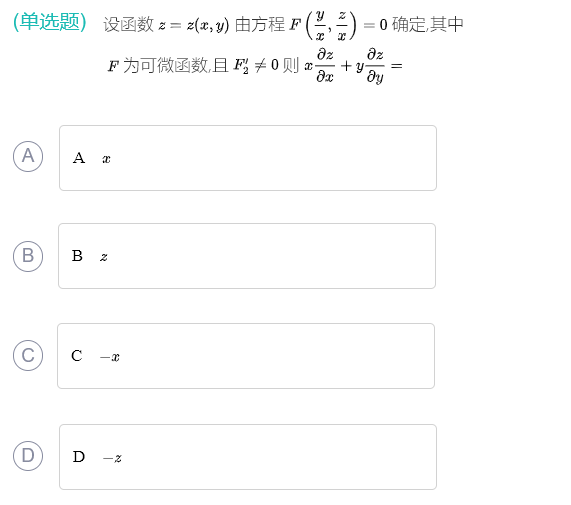Choose the circled C radio option

(28, 355)
